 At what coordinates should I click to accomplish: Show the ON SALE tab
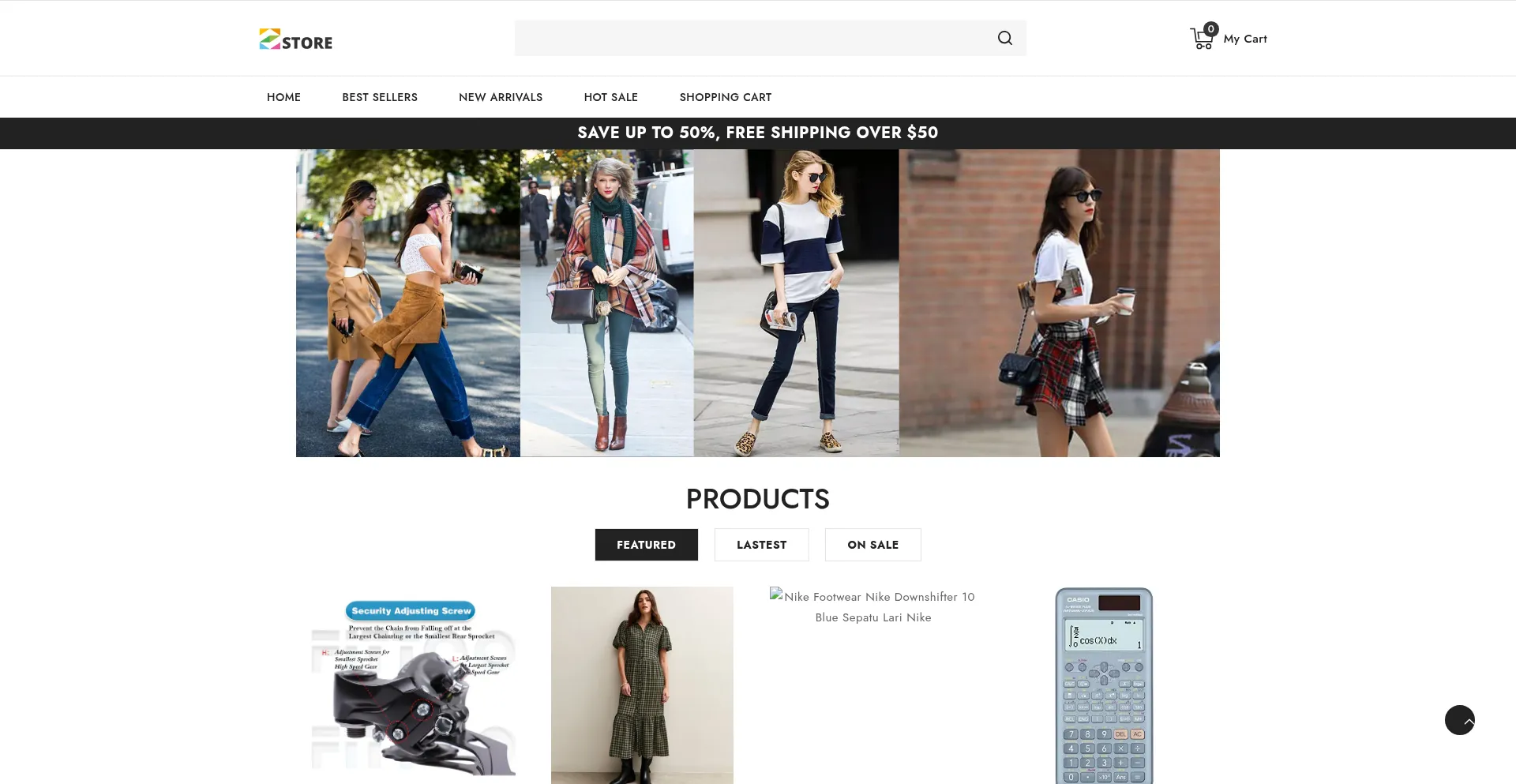coord(872,545)
